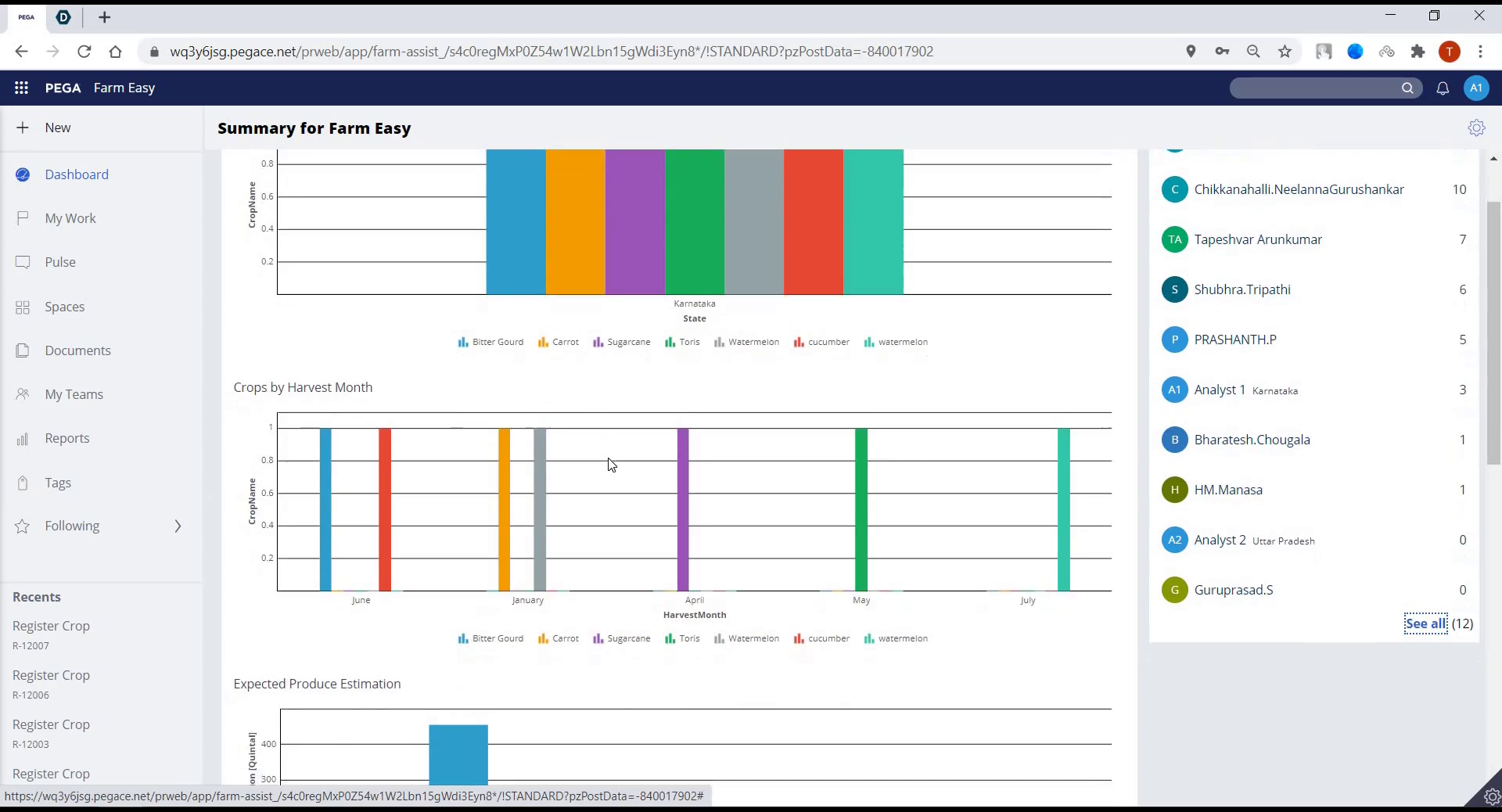Toggle Toris legend in harvest month chart
The image size is (1502, 812).
pyautogui.click(x=682, y=638)
